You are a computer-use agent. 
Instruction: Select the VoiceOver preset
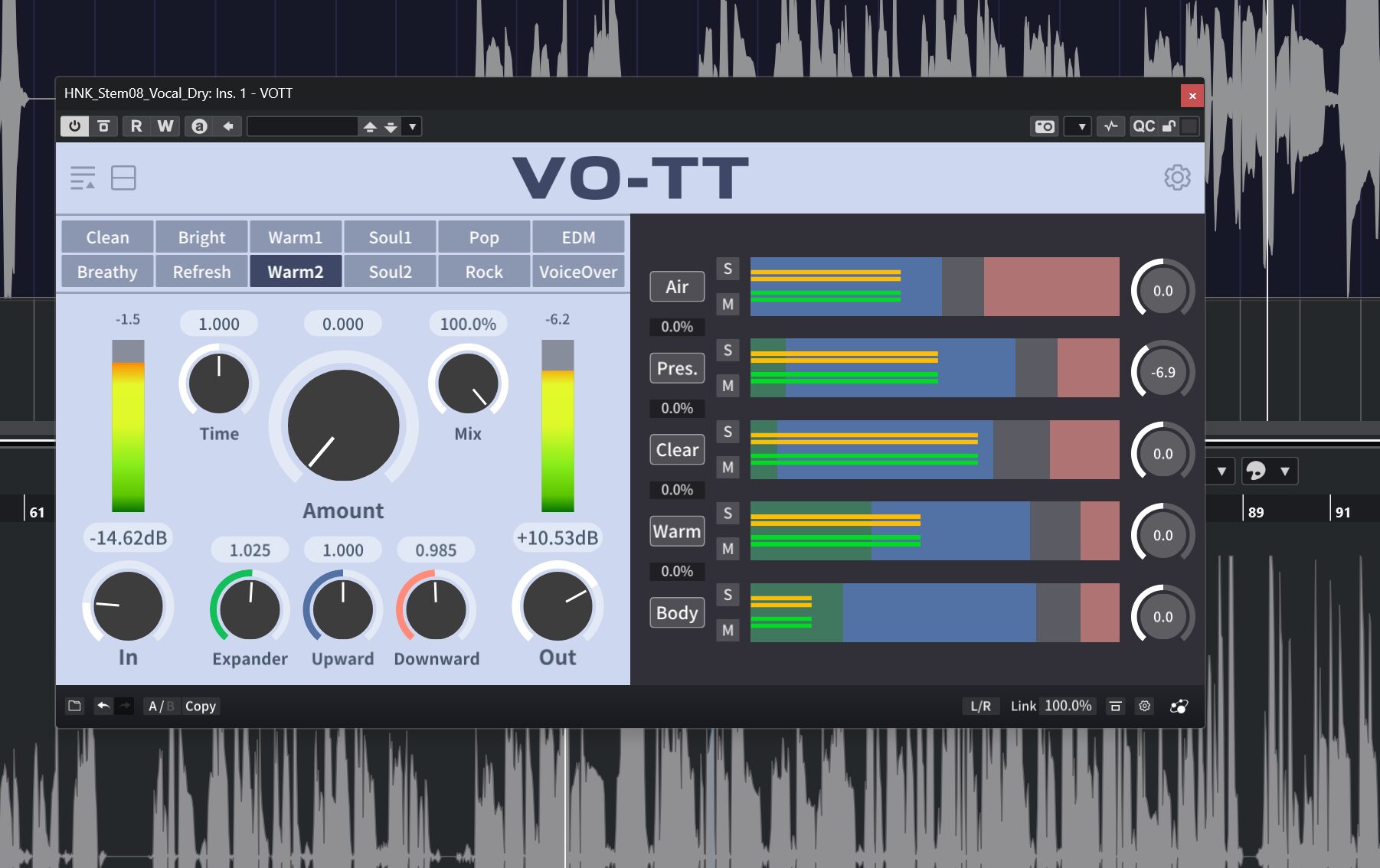[x=578, y=272]
